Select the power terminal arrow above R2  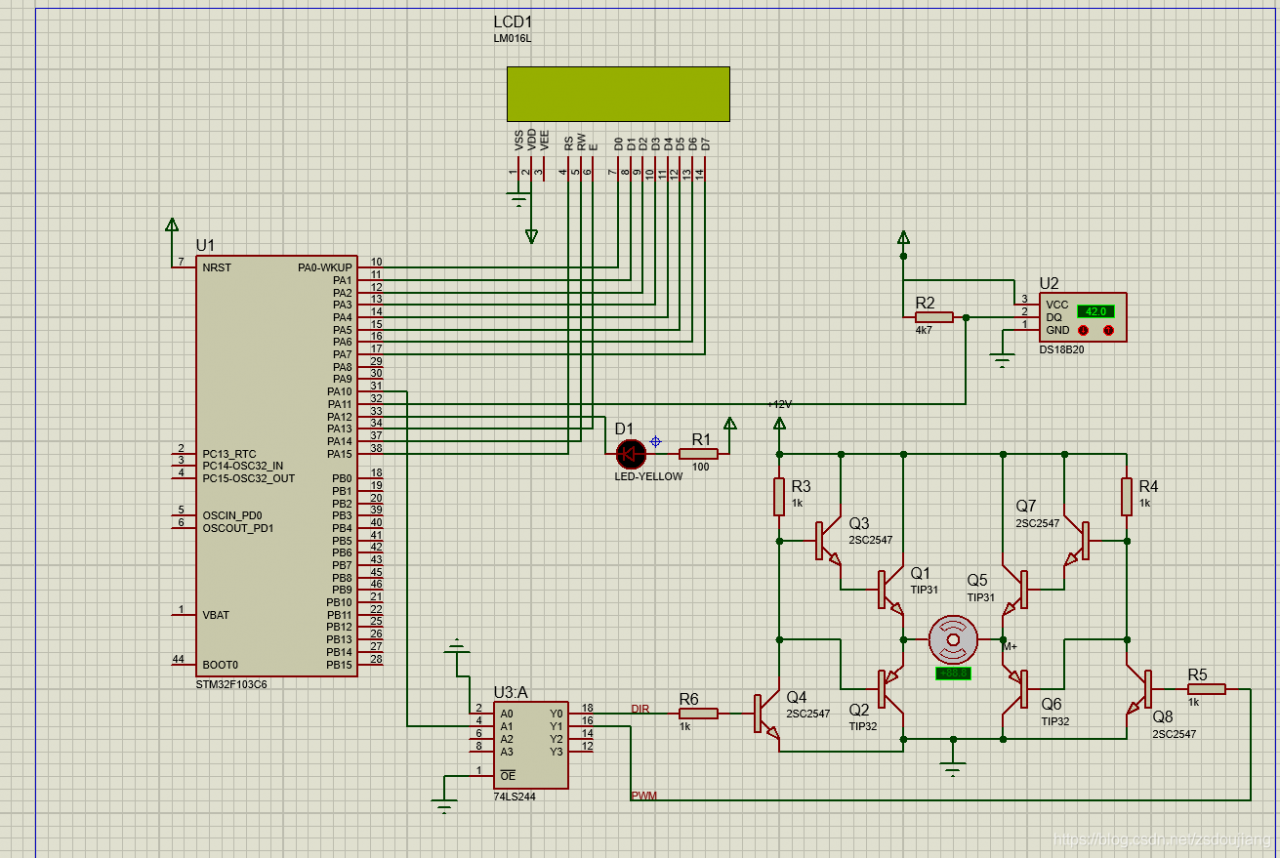click(903, 238)
